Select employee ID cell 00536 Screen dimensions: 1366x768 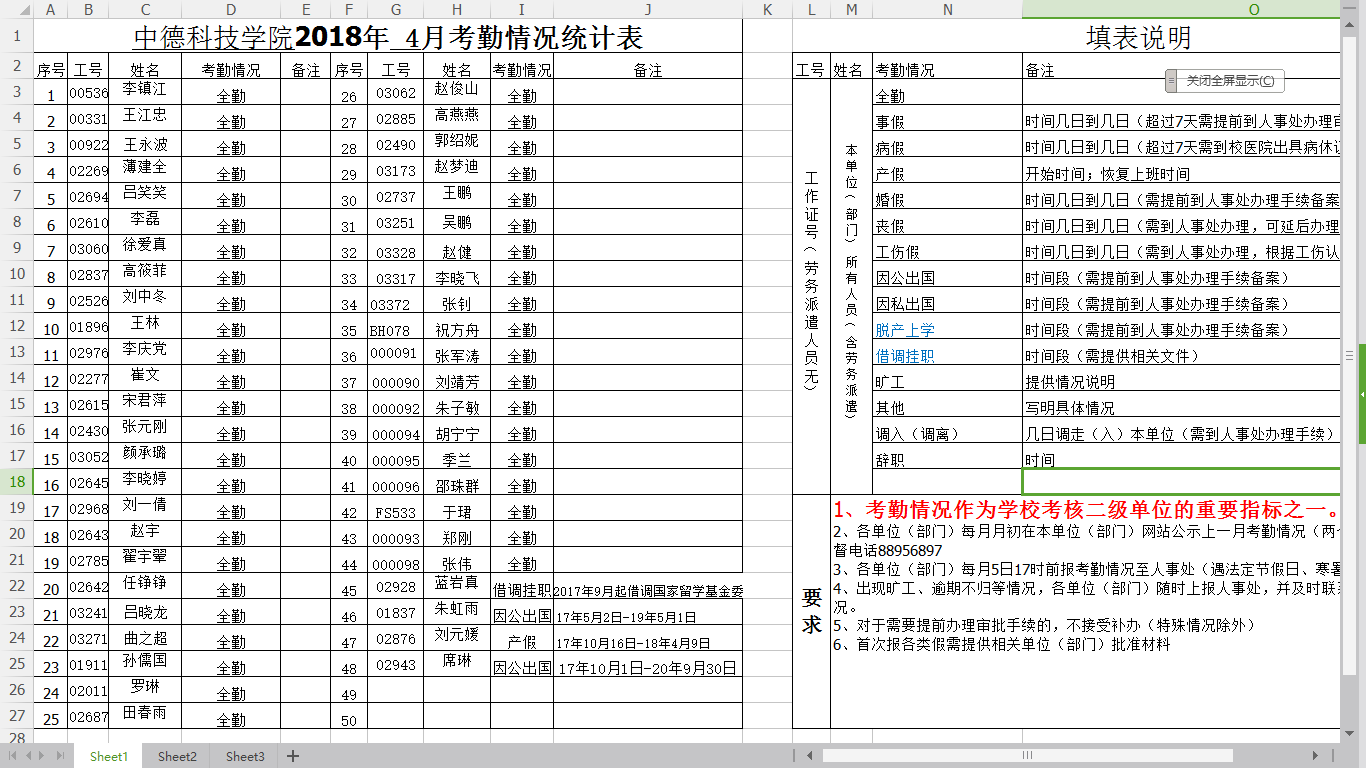tap(88, 93)
